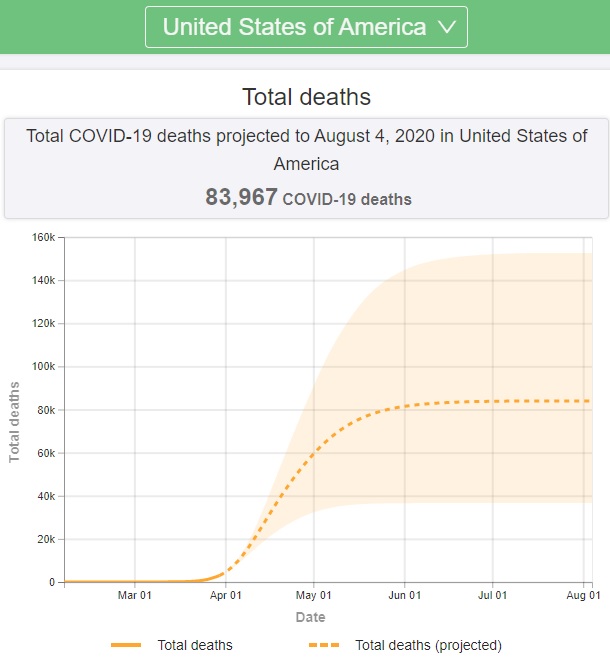This screenshot has width=610, height=659.
Task: Click the "Total deaths (projected)" legend label
Action: click(x=428, y=645)
